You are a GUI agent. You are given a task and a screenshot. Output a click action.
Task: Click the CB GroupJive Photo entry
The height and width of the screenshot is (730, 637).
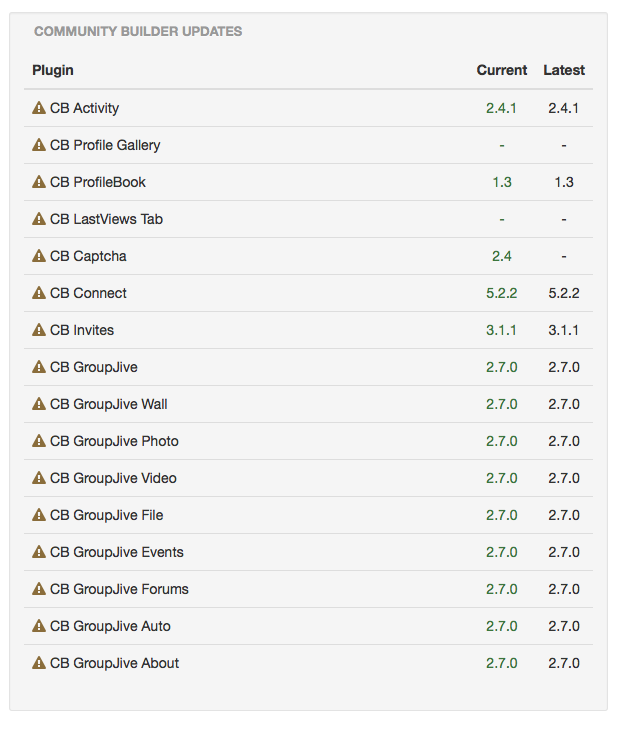click(x=114, y=441)
